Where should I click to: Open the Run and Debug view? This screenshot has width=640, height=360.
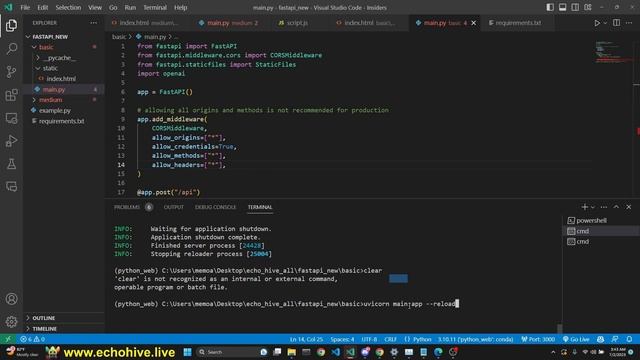tap(11, 141)
